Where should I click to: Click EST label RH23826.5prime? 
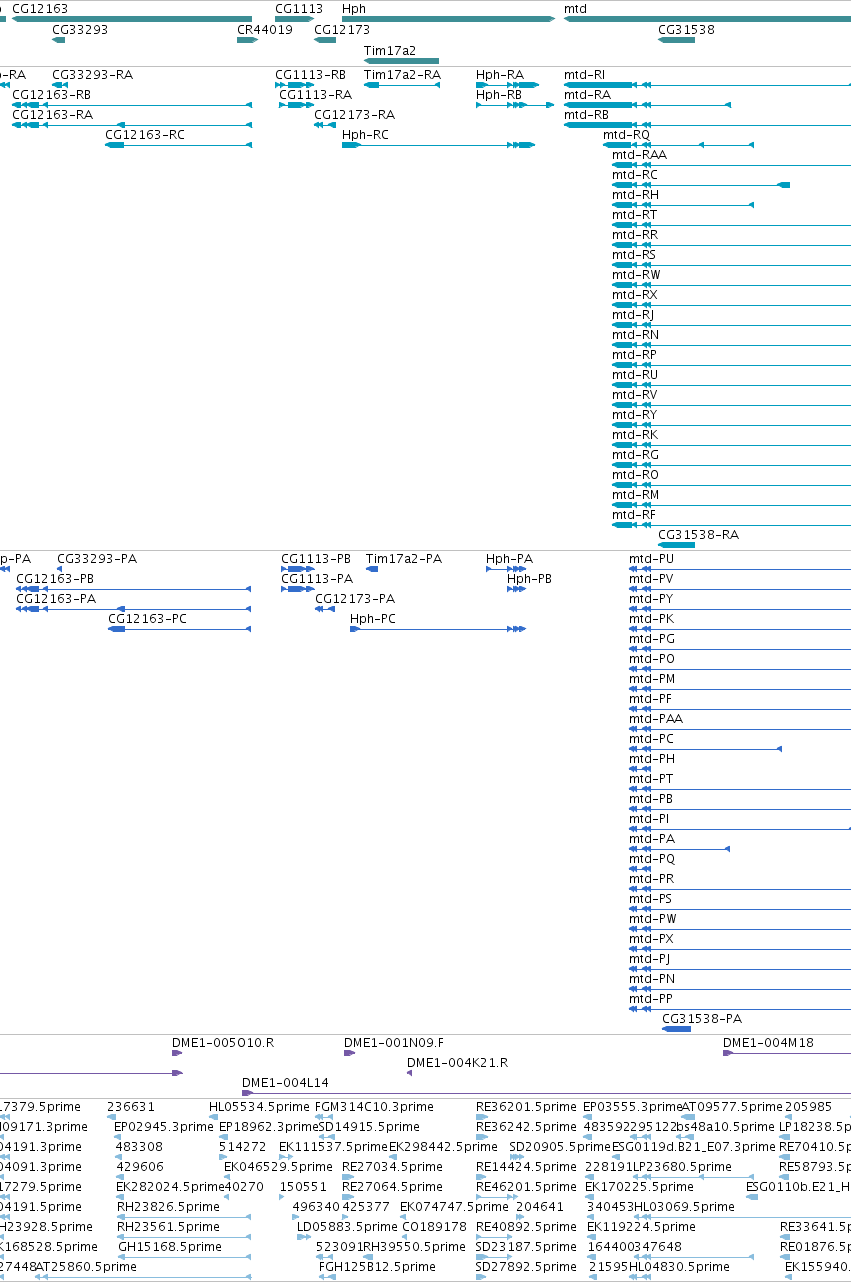(x=168, y=1207)
